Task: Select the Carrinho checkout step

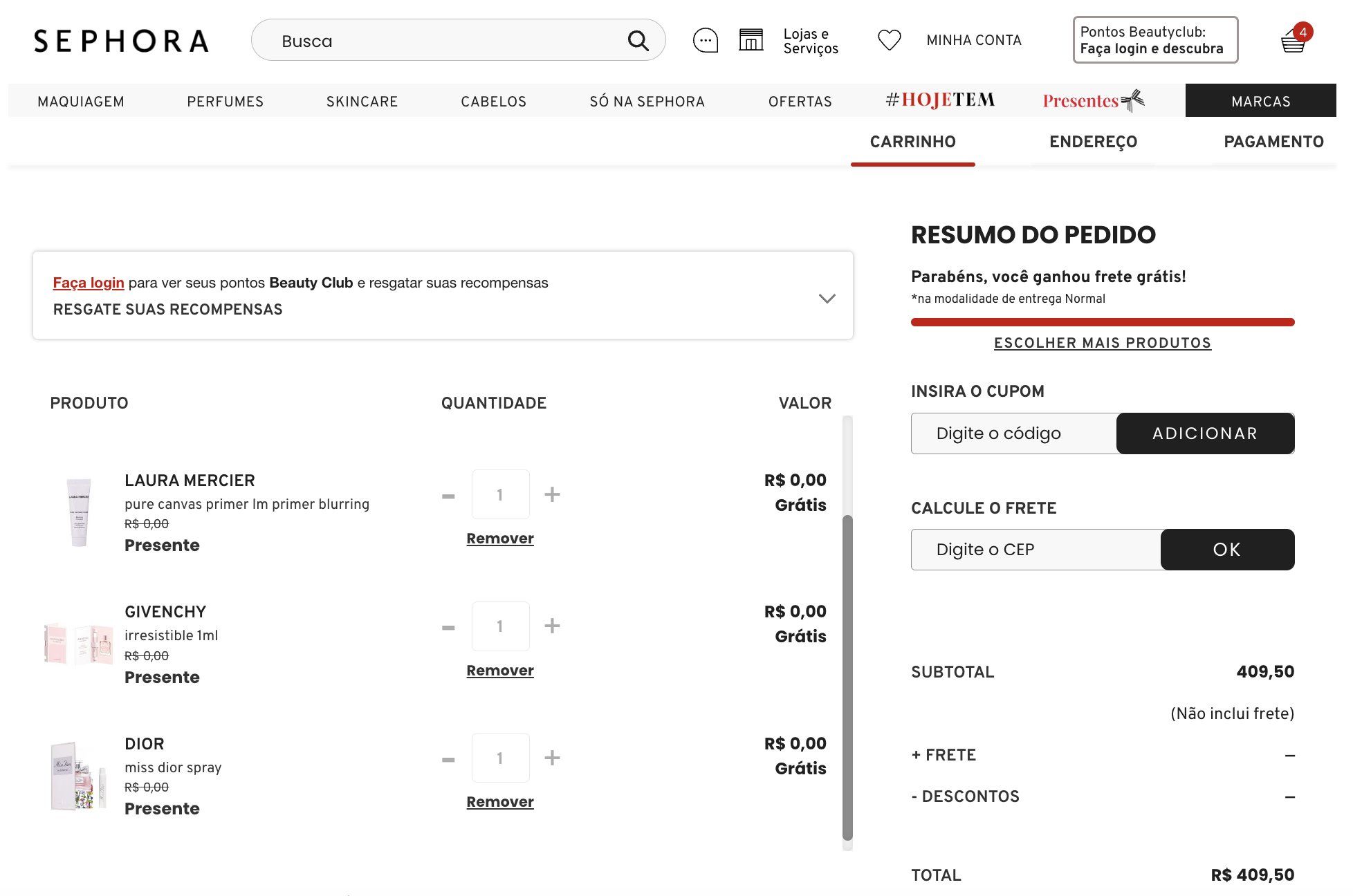Action: click(912, 142)
